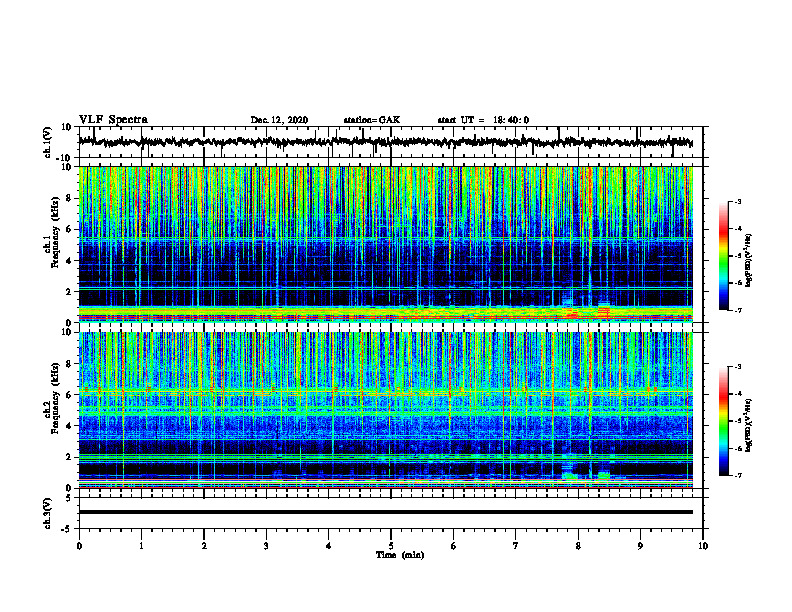Click the "0" tick on the time axis
This screenshot has width=792, height=612.
click(x=79, y=546)
